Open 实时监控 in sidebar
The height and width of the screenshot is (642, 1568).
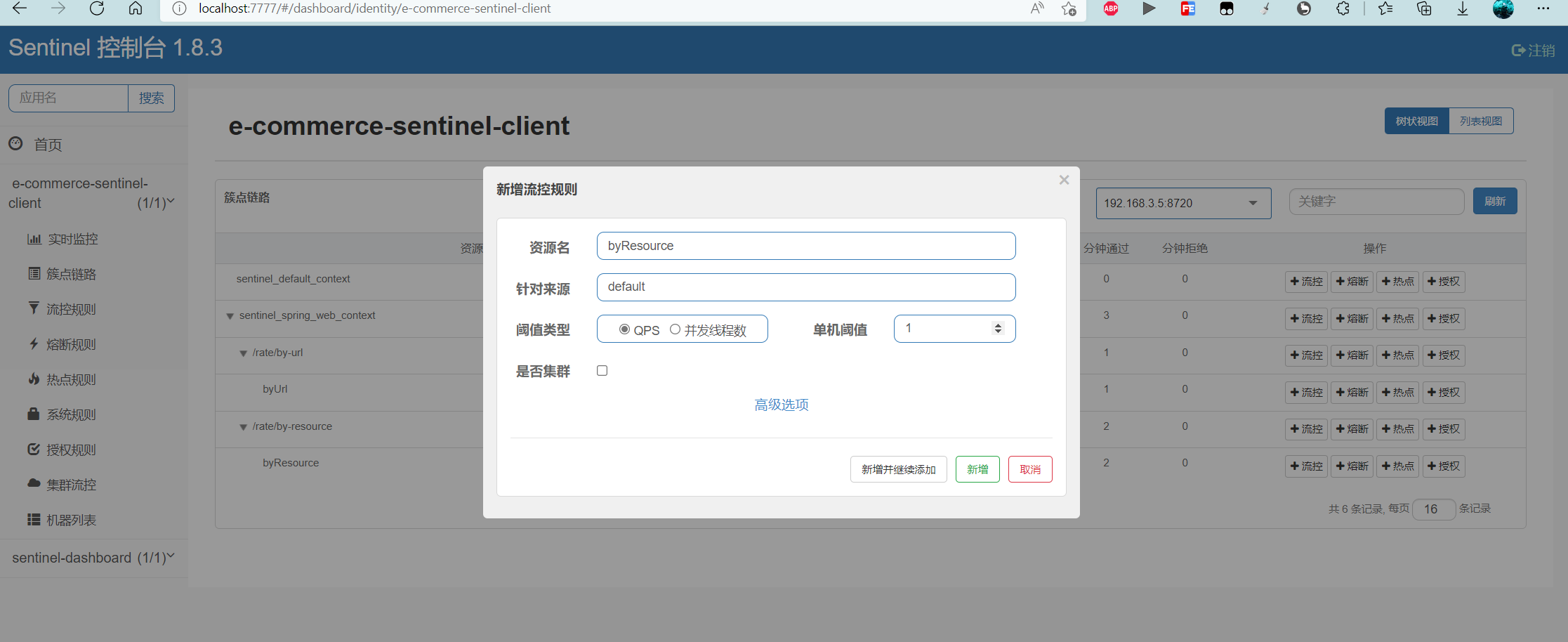click(72, 240)
